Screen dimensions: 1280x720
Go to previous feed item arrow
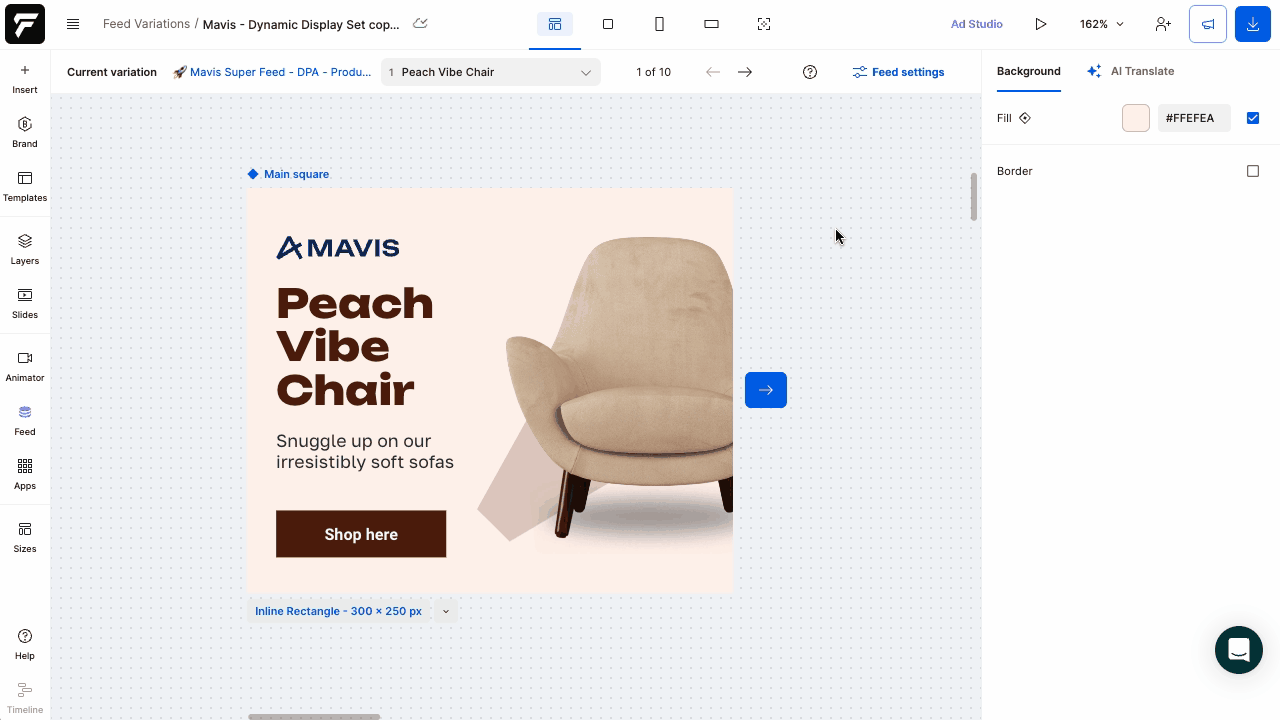pyautogui.click(x=713, y=72)
